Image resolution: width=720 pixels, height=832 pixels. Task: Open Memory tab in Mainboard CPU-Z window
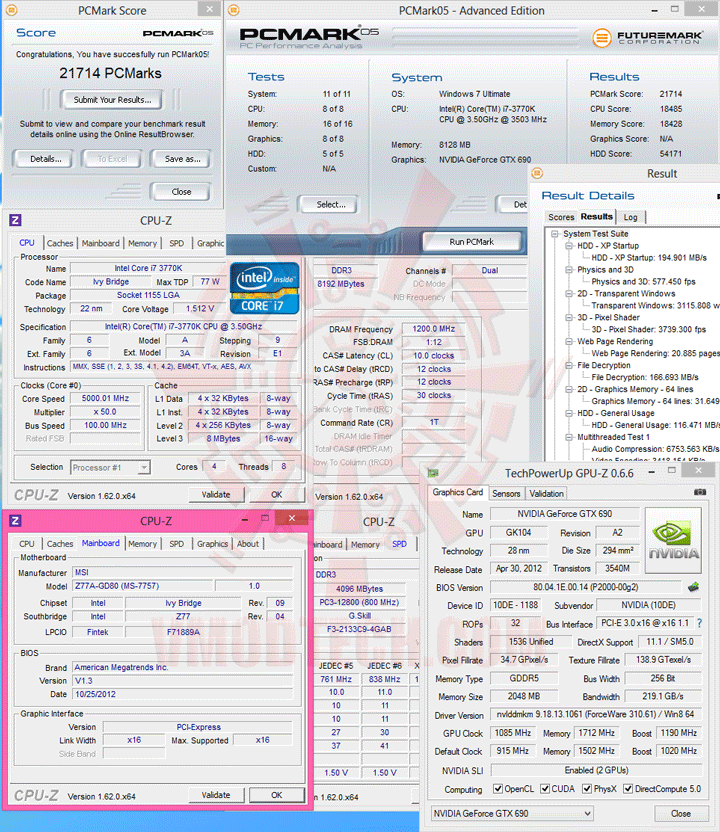click(x=142, y=544)
